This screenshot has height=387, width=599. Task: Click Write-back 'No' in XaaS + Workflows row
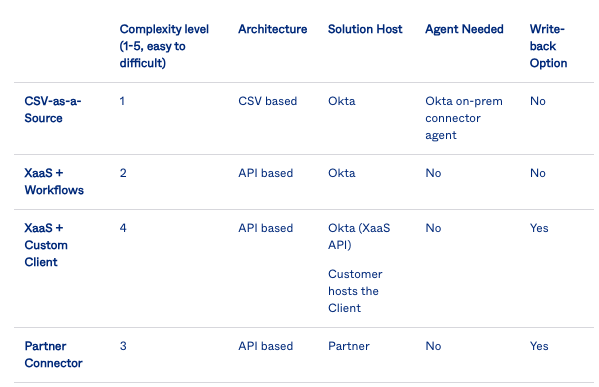pyautogui.click(x=537, y=173)
